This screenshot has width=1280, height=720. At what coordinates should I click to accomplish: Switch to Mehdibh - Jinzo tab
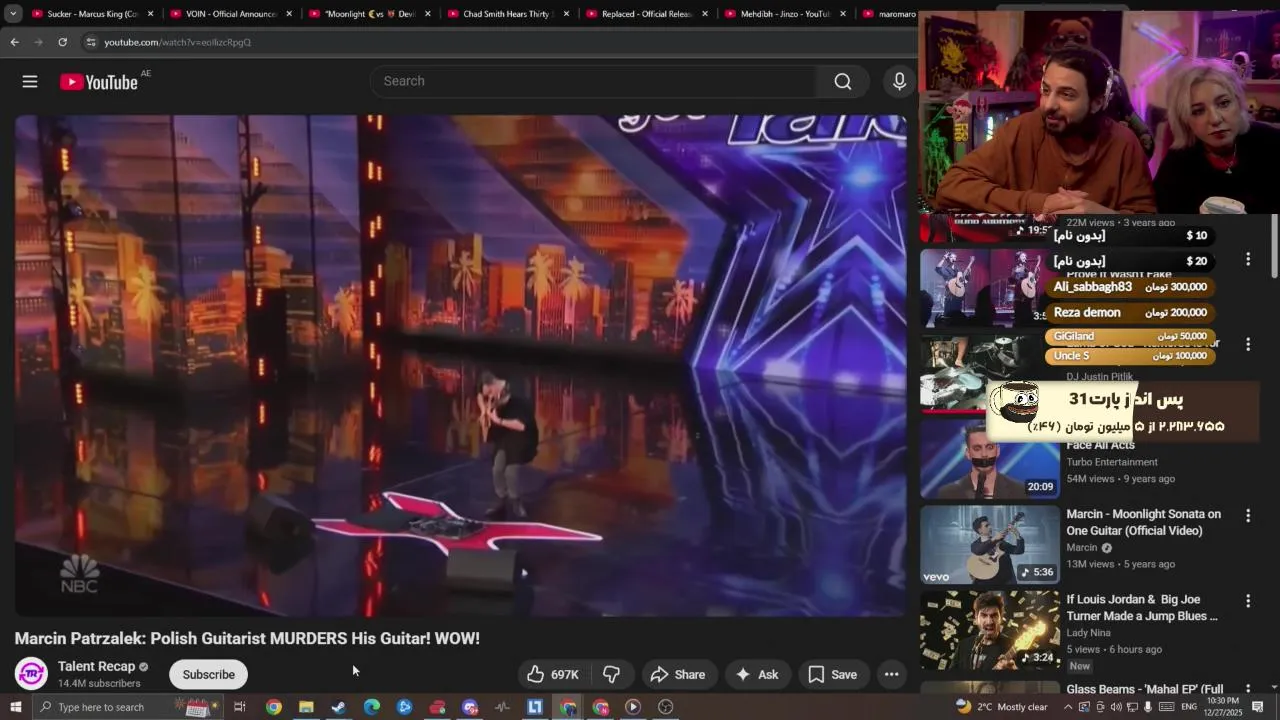[785, 14]
